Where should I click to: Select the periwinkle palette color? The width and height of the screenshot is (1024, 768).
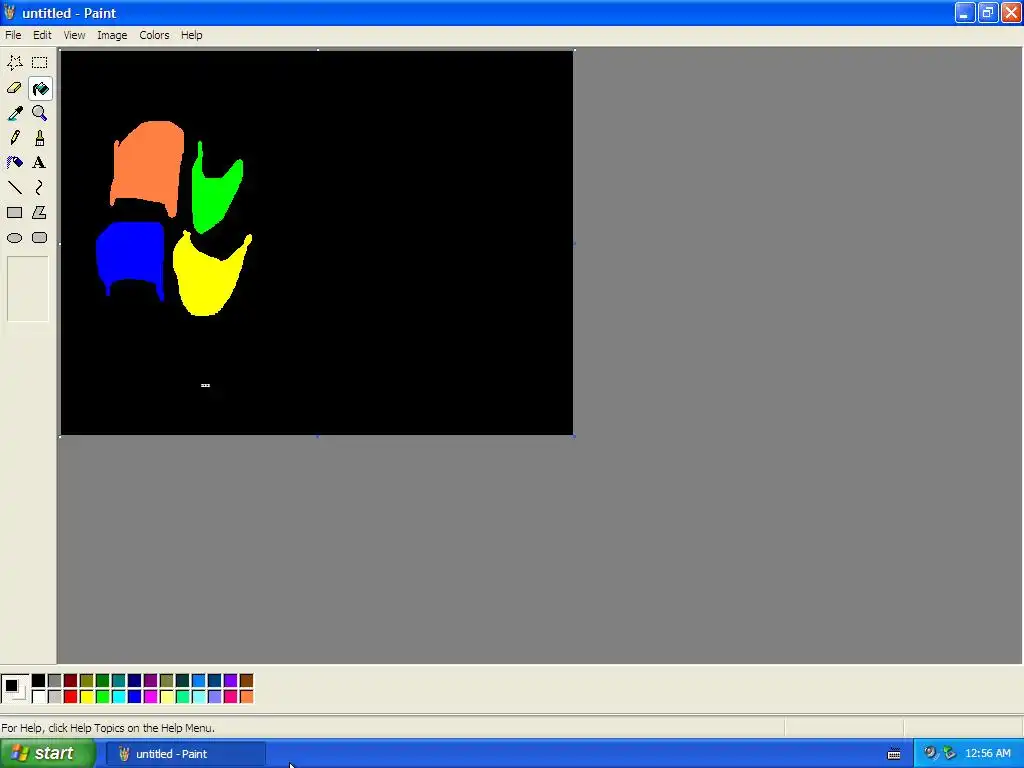(x=214, y=697)
